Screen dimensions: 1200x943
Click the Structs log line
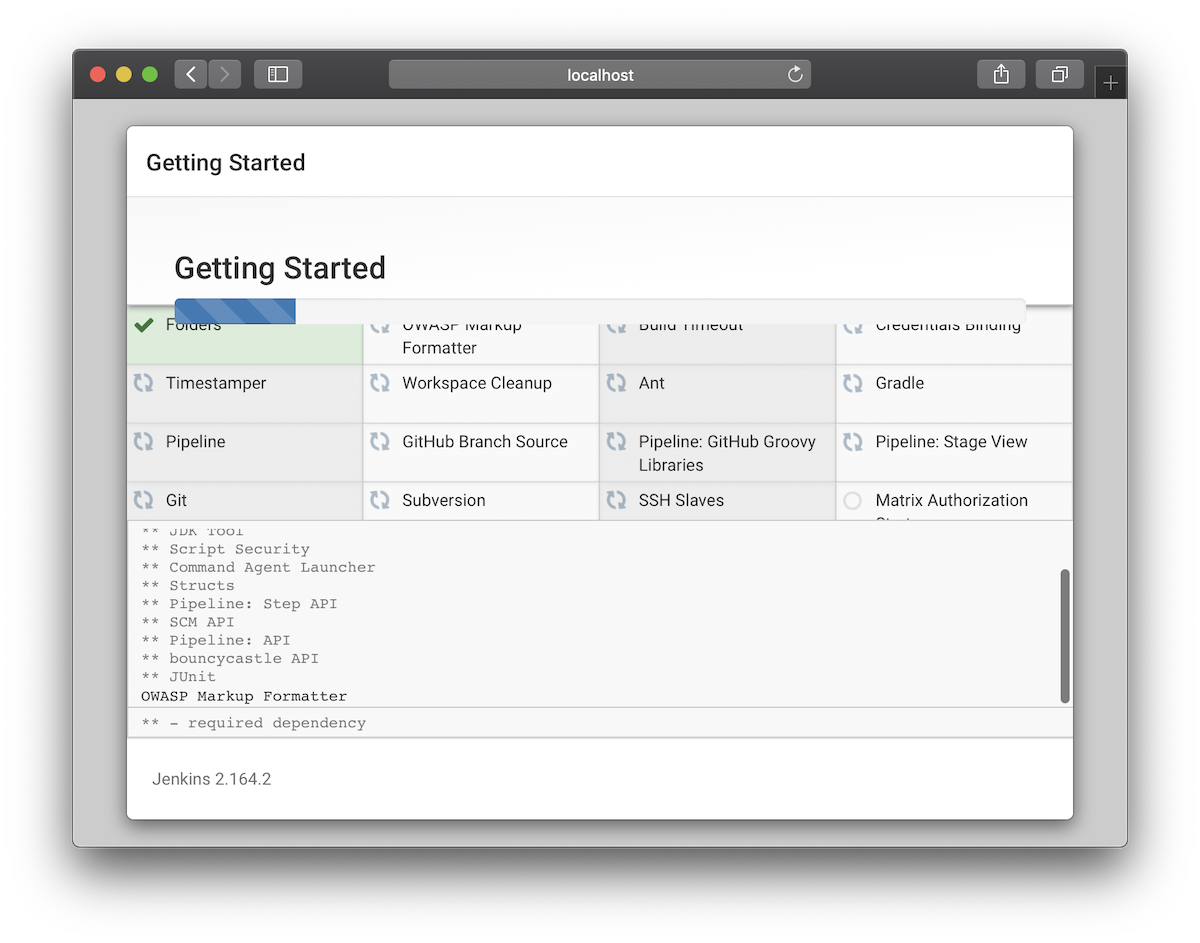click(x=188, y=585)
